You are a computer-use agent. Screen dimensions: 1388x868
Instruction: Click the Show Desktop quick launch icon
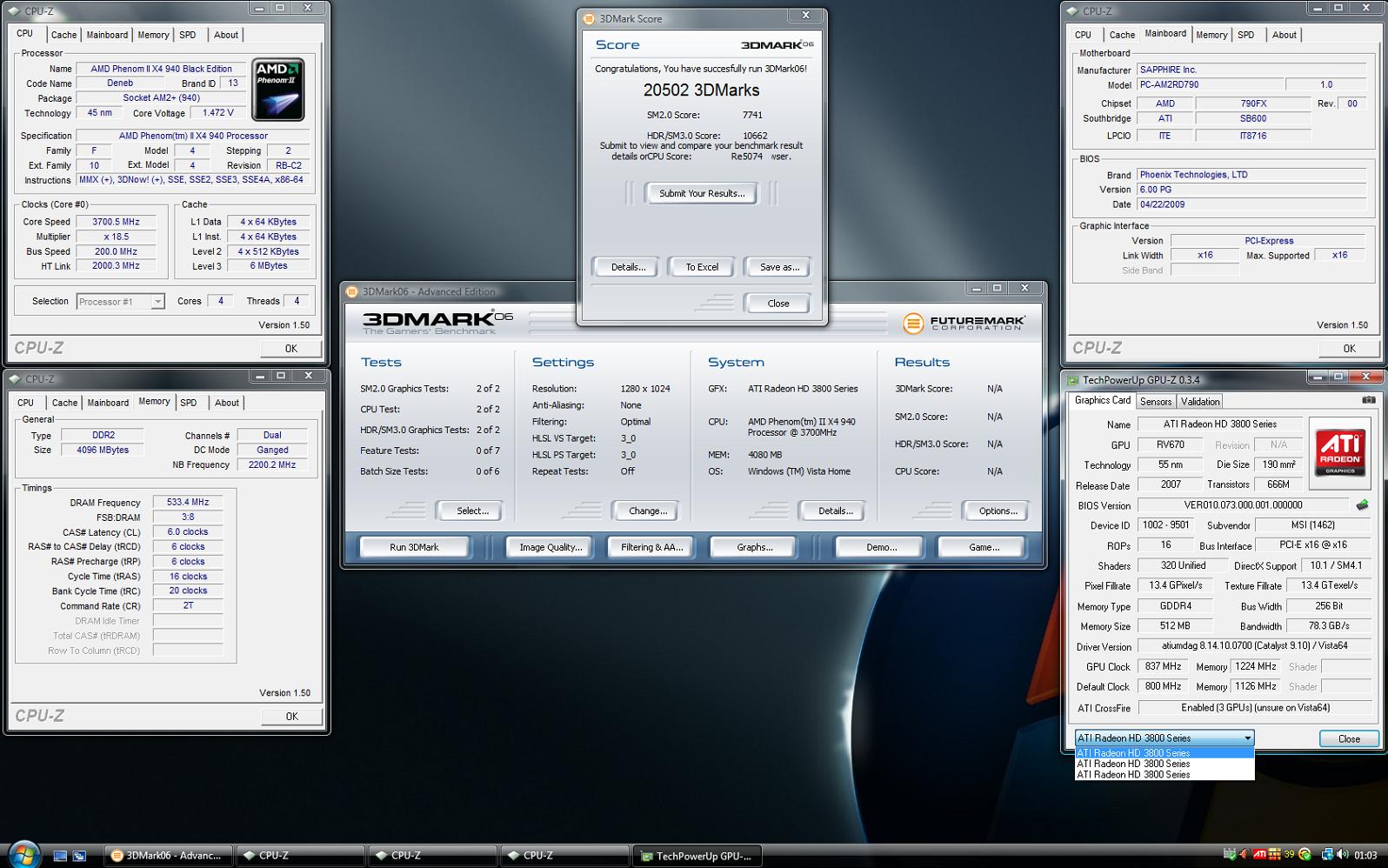[60, 856]
